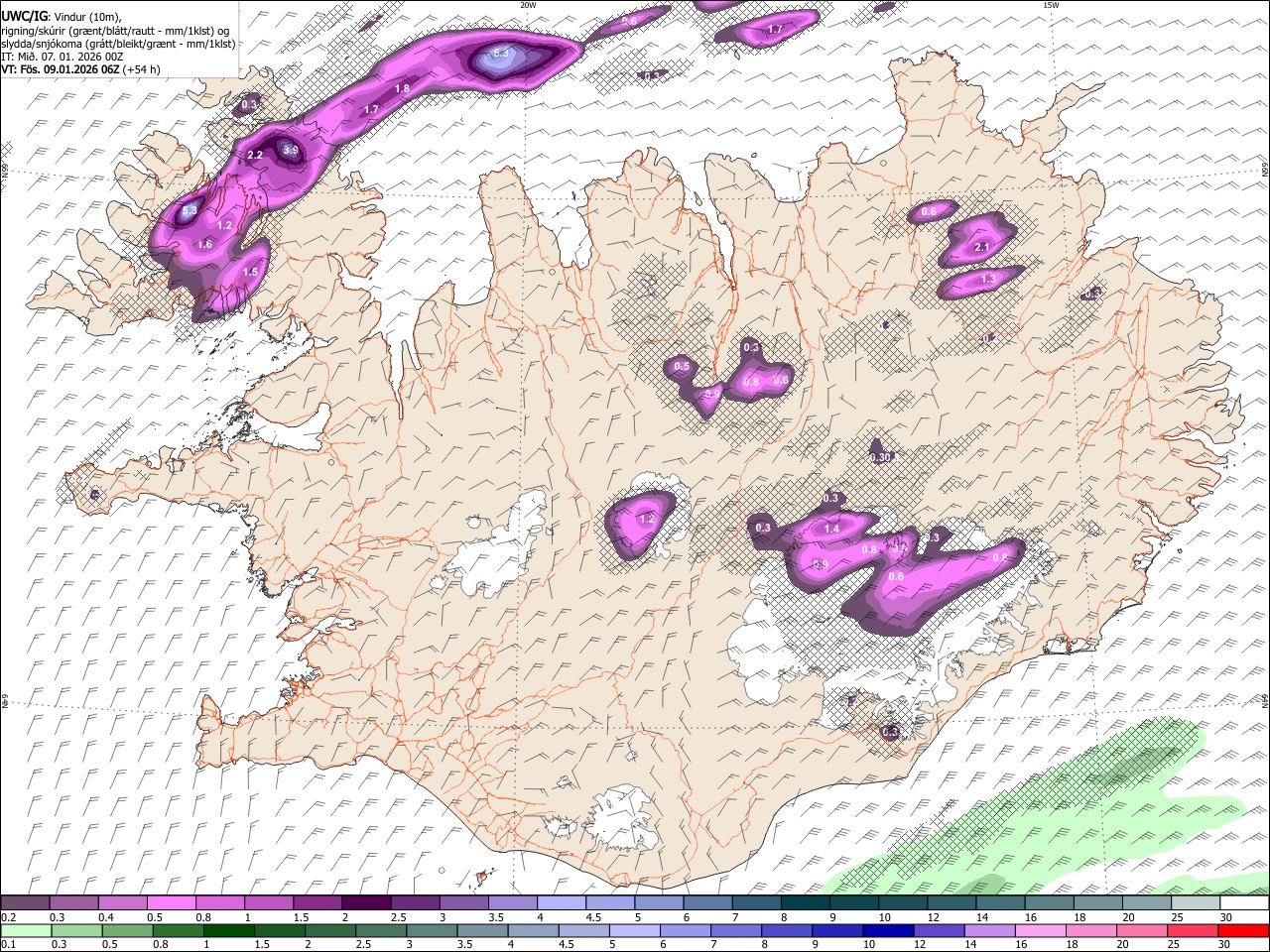The image size is (1270, 952).
Task: Select the 1.4 value label on the map
Action: coord(831,530)
